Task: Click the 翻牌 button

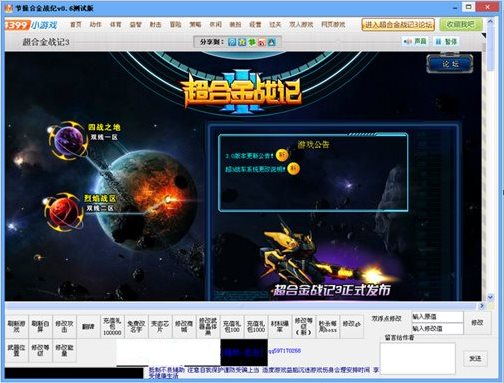Action: [88, 327]
